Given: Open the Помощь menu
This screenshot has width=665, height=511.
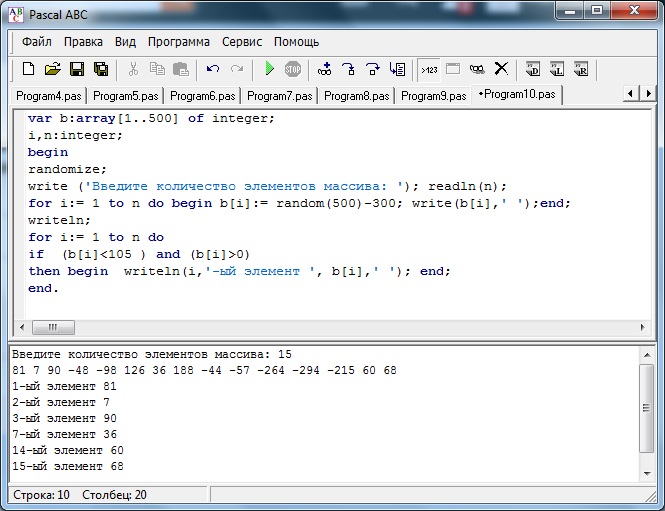Looking at the screenshot, I should (x=297, y=42).
